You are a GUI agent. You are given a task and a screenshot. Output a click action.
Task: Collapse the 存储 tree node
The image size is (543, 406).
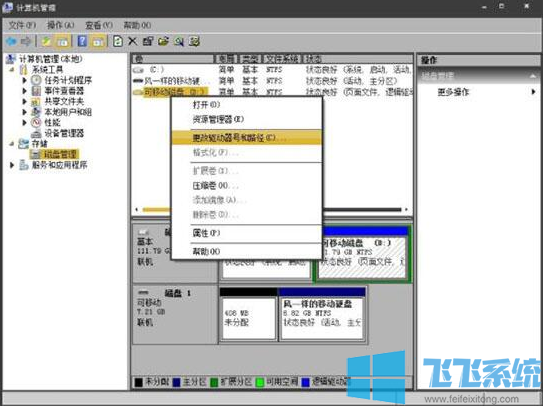(x=12, y=143)
